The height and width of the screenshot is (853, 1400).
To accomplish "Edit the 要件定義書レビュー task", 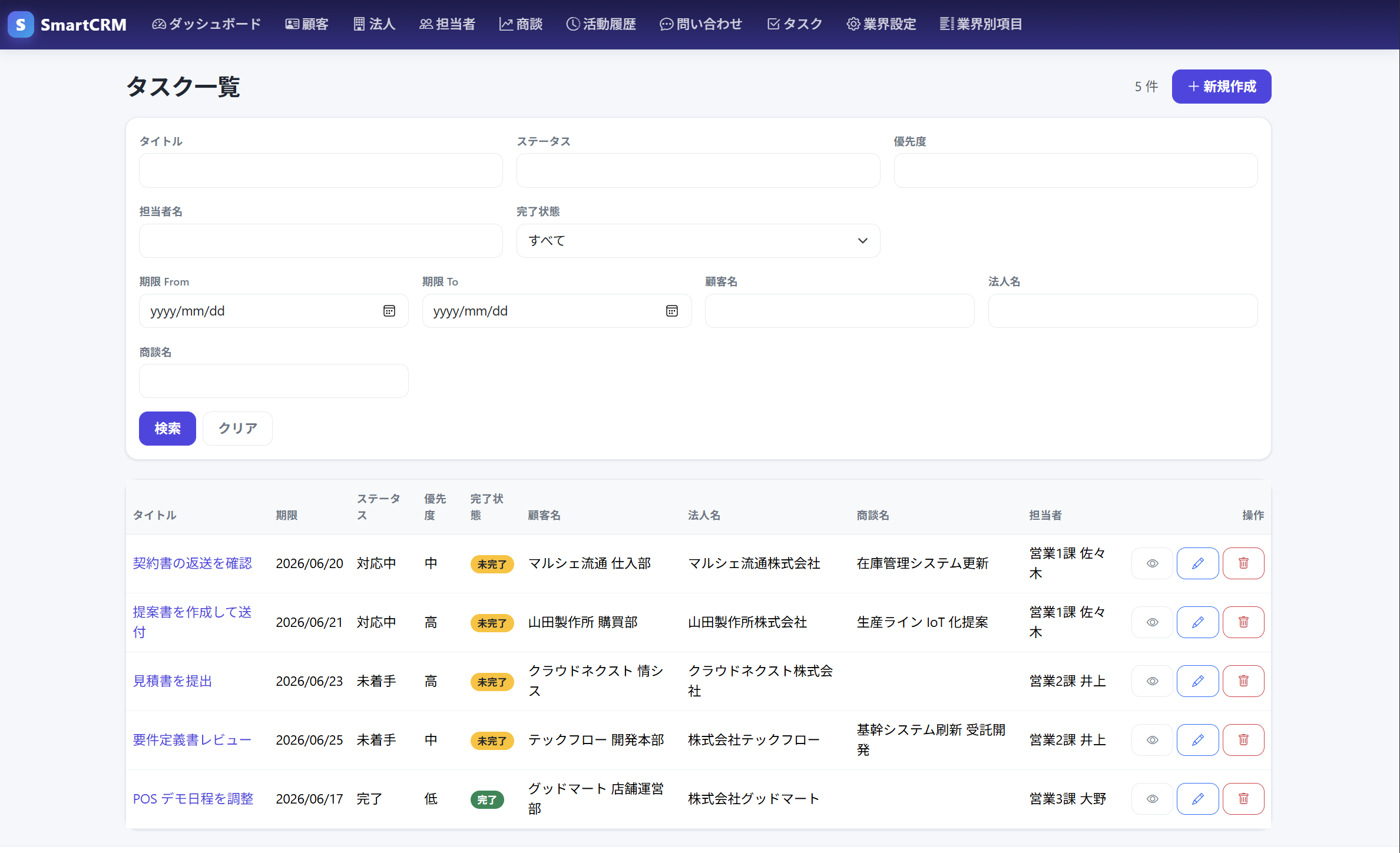I will pyautogui.click(x=1197, y=740).
